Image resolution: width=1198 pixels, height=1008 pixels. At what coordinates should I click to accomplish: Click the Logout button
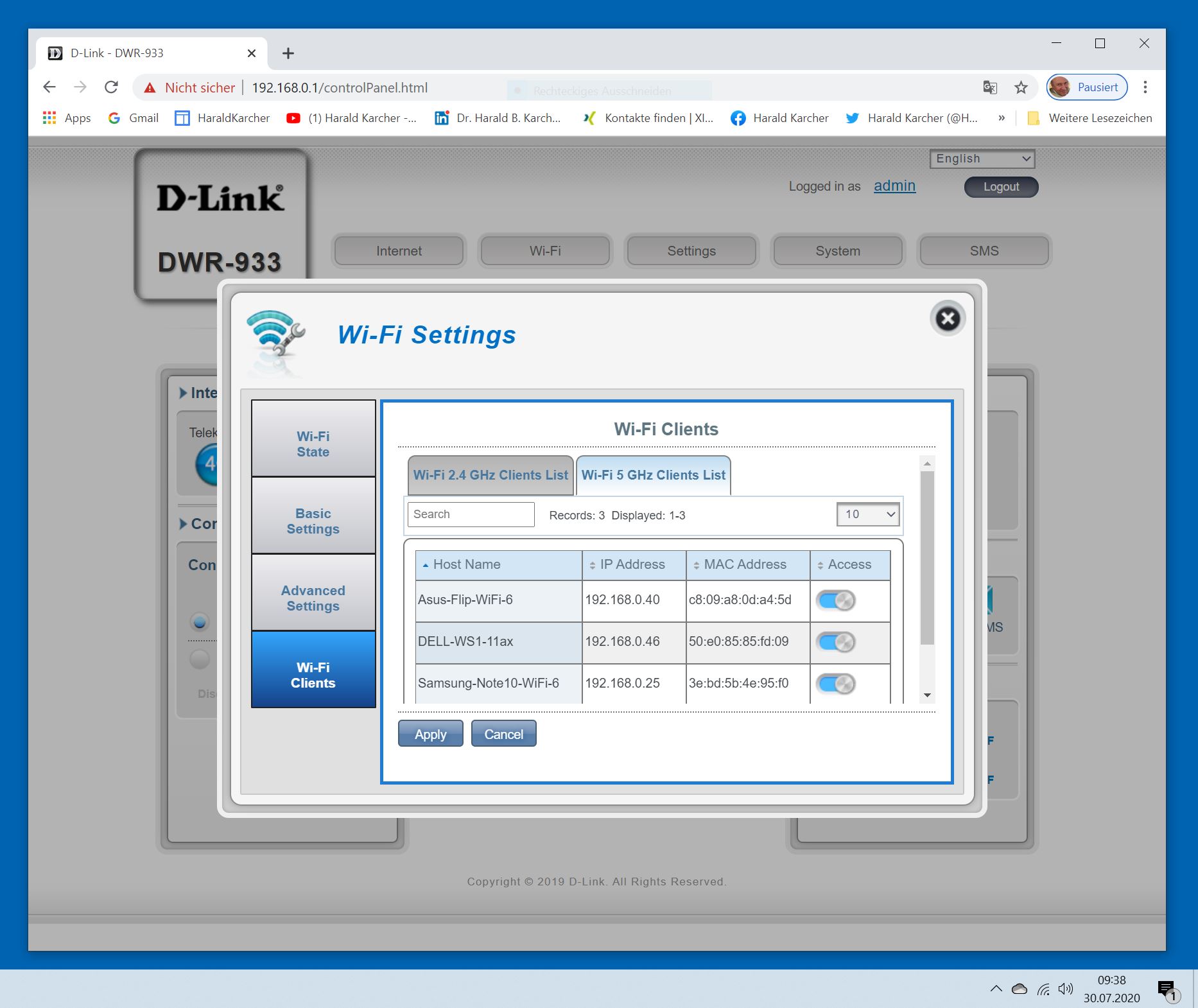(x=1002, y=187)
